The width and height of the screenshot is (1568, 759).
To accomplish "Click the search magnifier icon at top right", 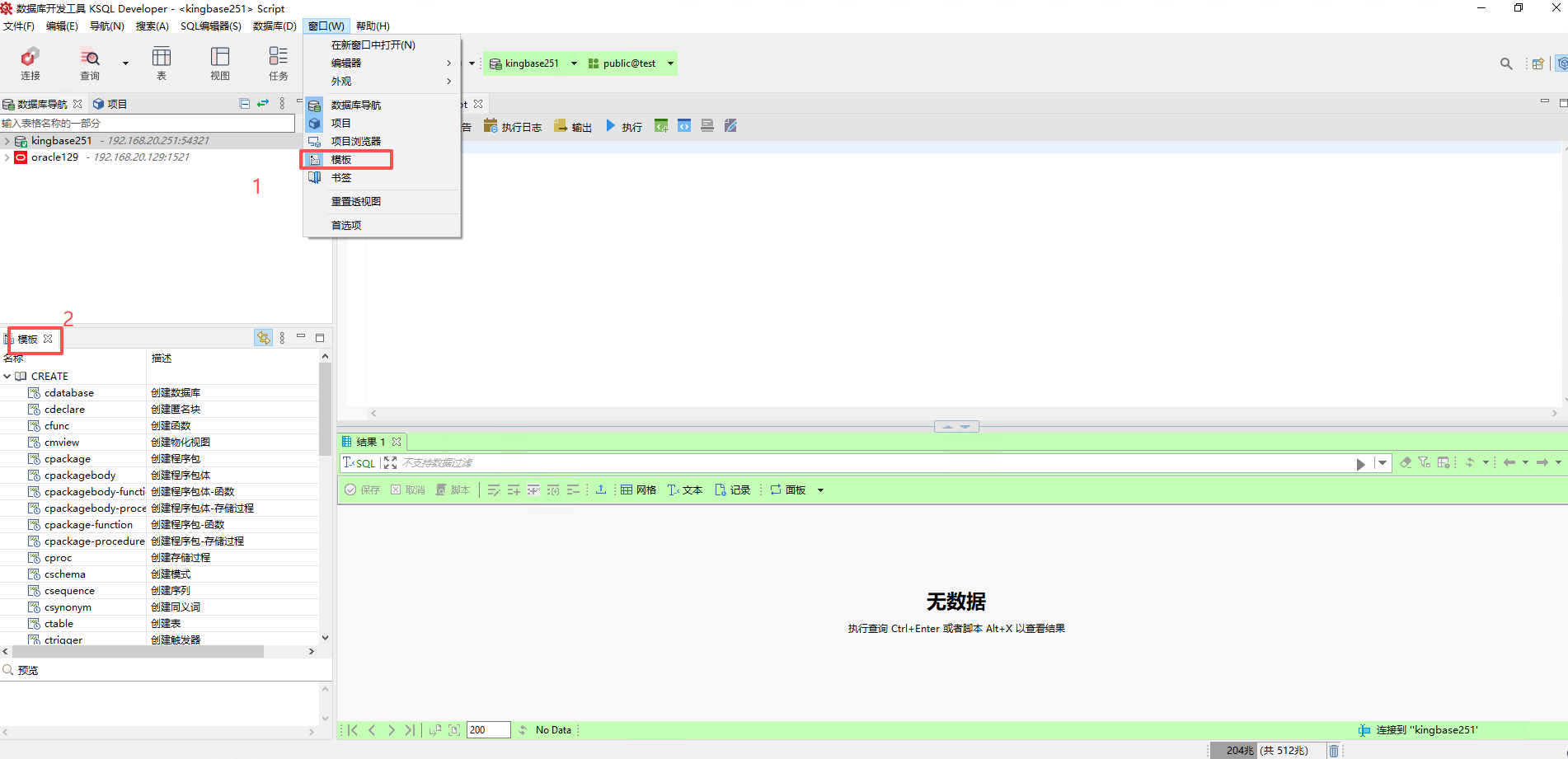I will (1506, 63).
